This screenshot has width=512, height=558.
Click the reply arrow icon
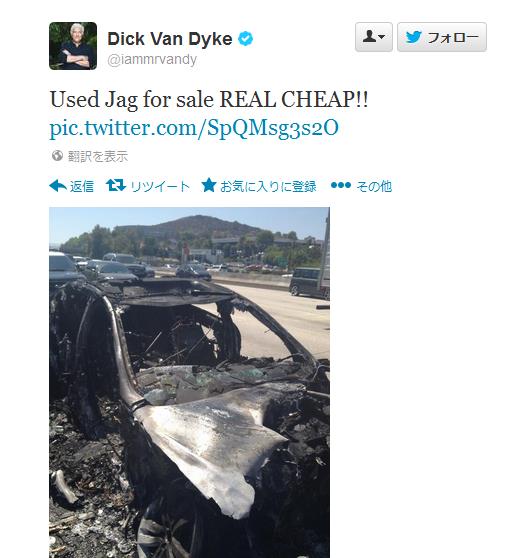(x=58, y=186)
